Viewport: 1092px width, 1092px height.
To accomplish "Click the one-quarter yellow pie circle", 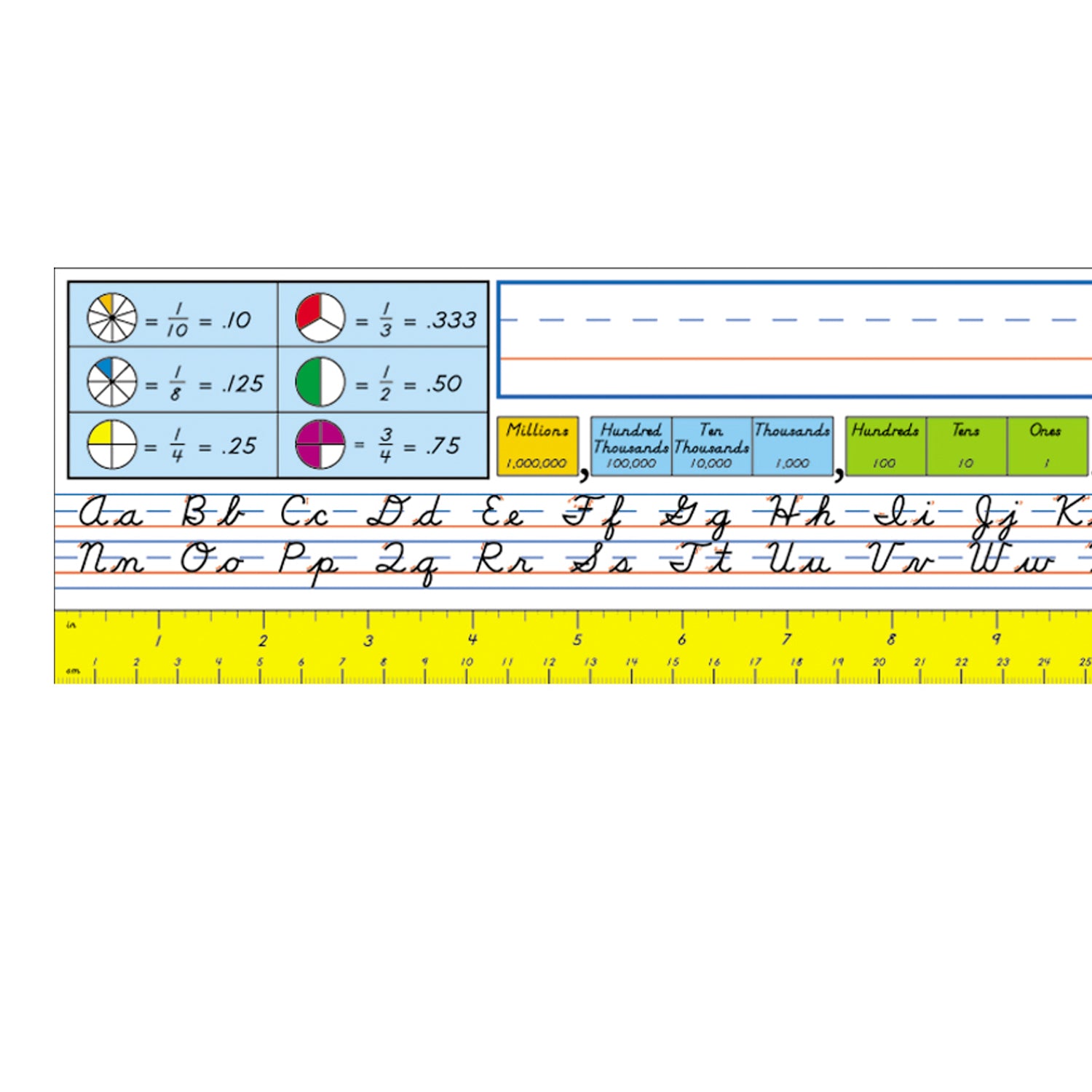I will click(x=112, y=444).
